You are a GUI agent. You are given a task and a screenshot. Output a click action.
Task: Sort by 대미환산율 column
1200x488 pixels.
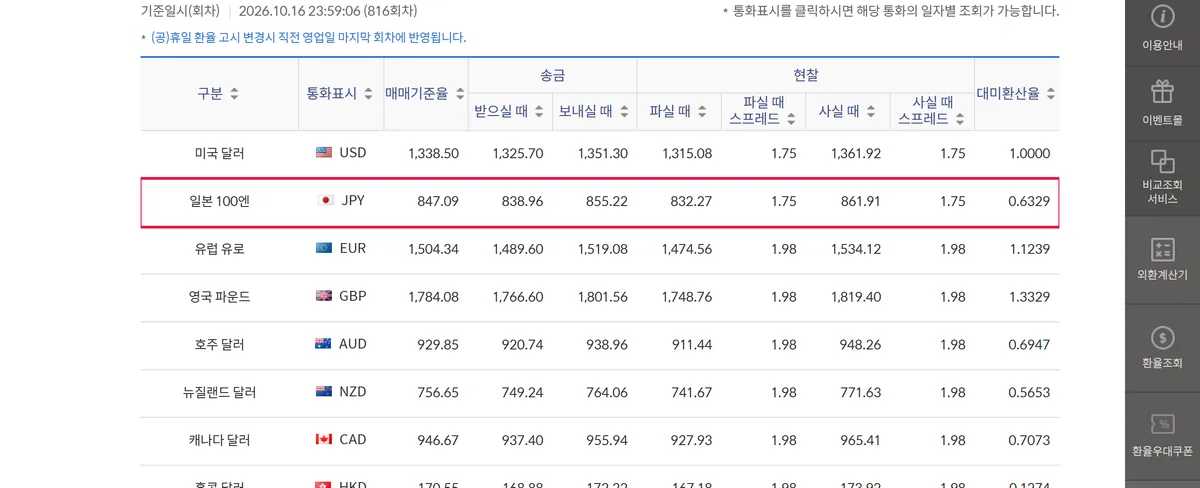[x=1051, y=94]
